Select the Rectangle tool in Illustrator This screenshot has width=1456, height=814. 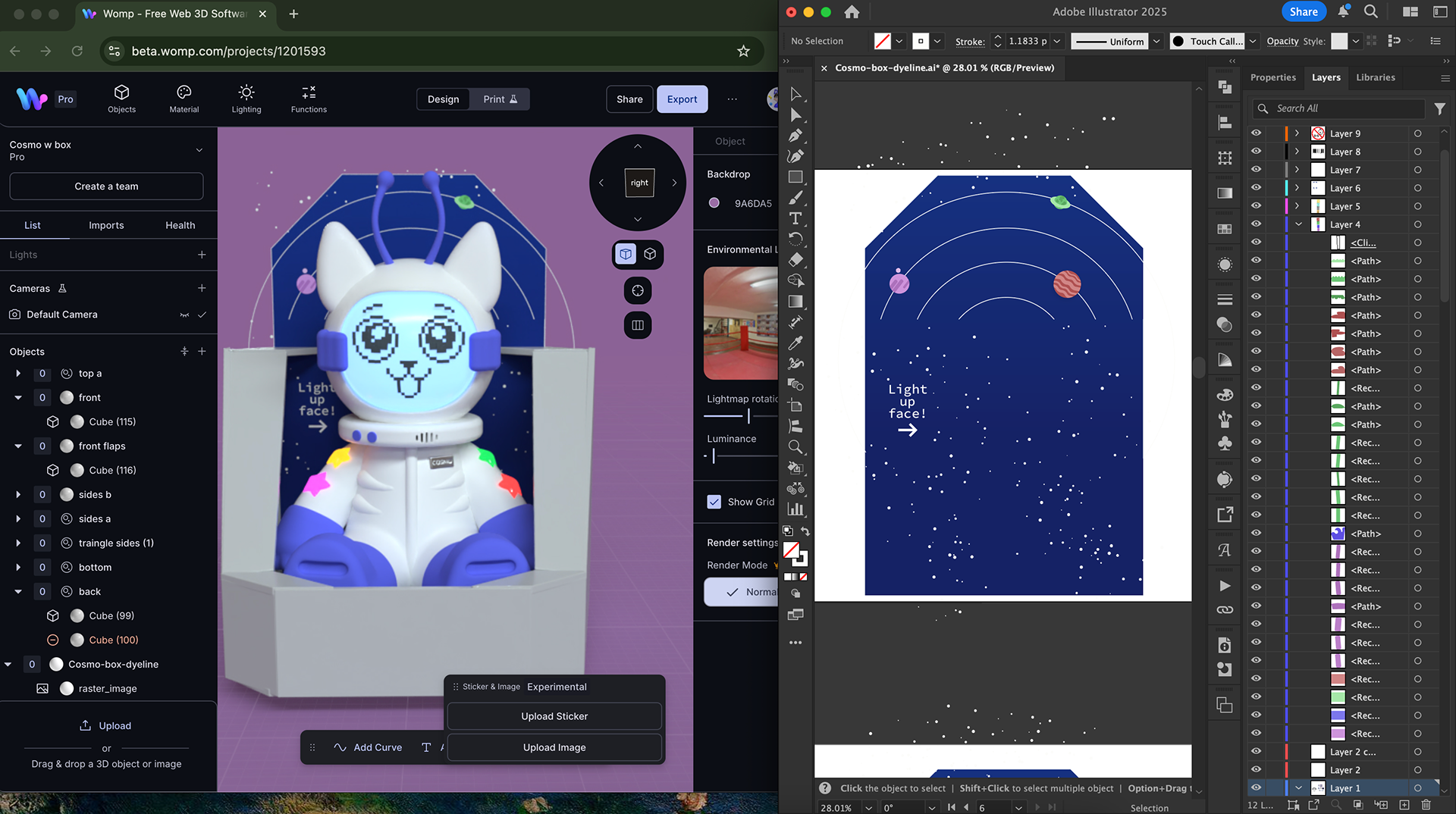click(x=795, y=177)
